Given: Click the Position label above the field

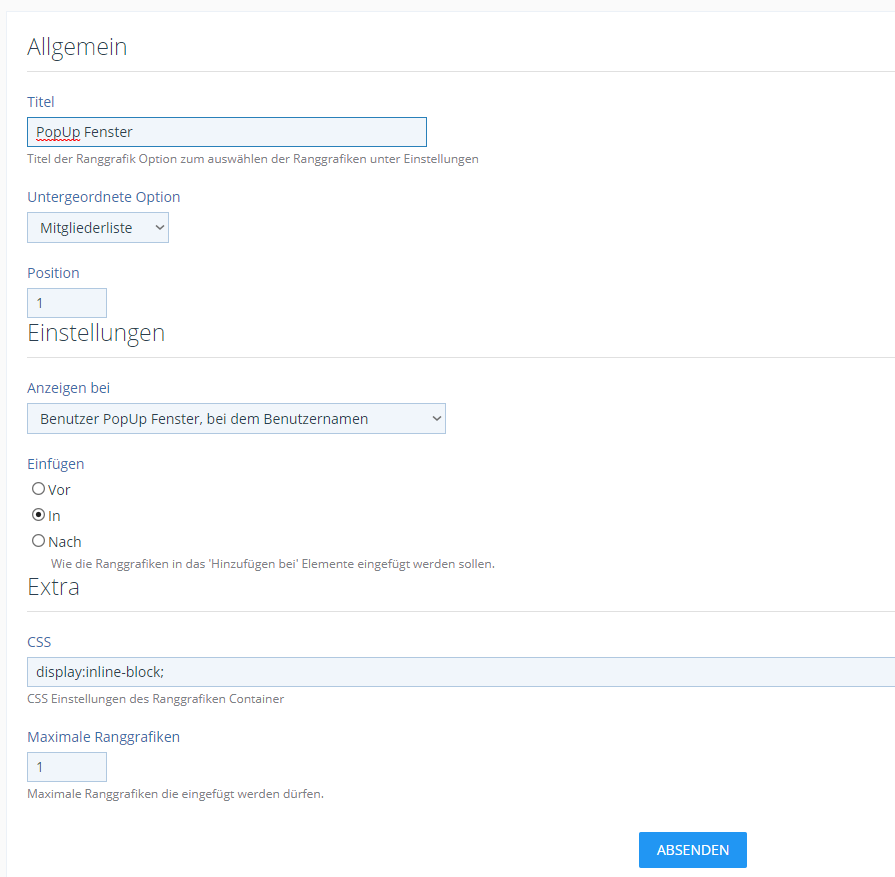Looking at the screenshot, I should (x=53, y=273).
